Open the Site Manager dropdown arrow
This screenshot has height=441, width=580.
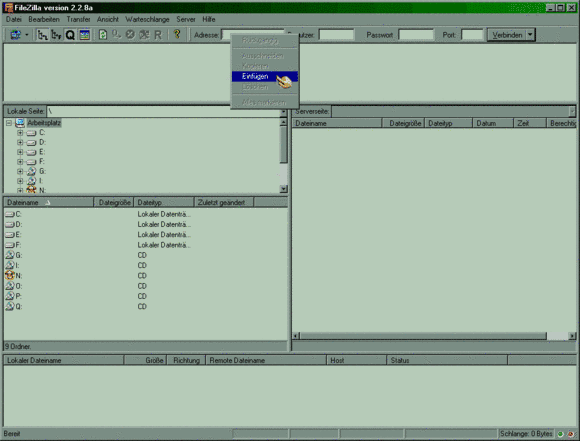(x=27, y=35)
